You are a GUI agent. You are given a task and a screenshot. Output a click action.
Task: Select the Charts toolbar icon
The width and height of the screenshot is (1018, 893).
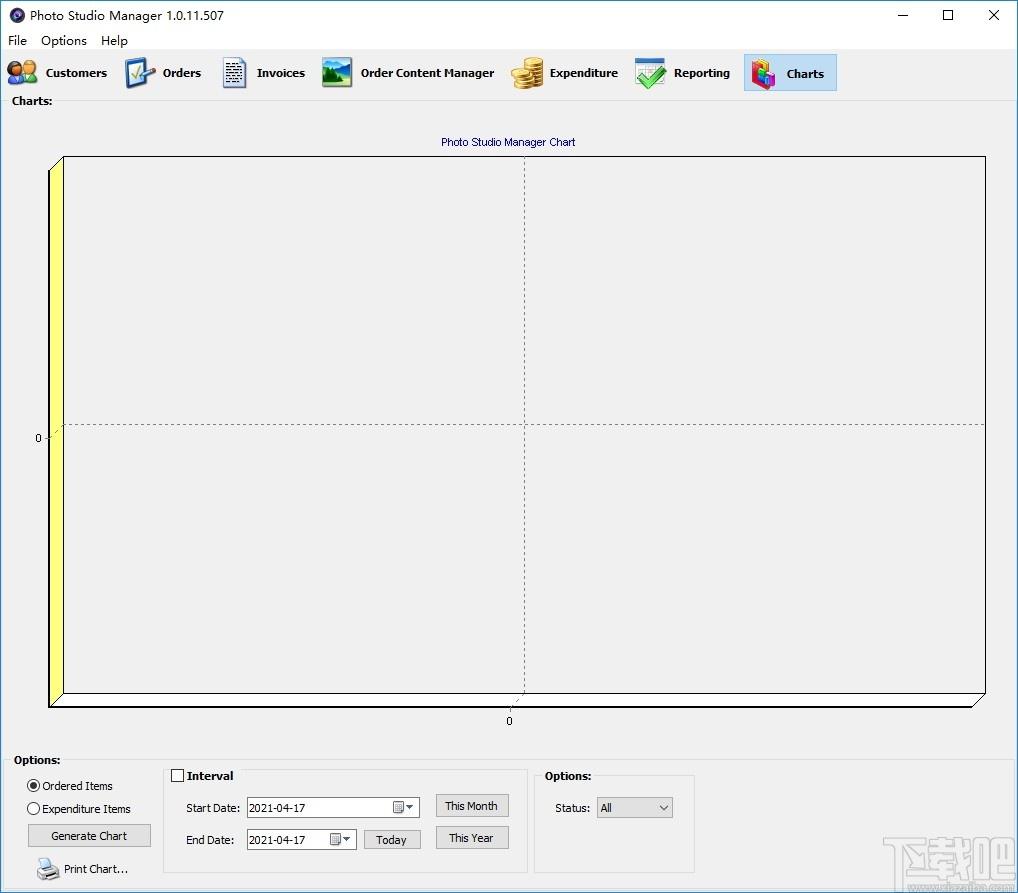pos(764,73)
